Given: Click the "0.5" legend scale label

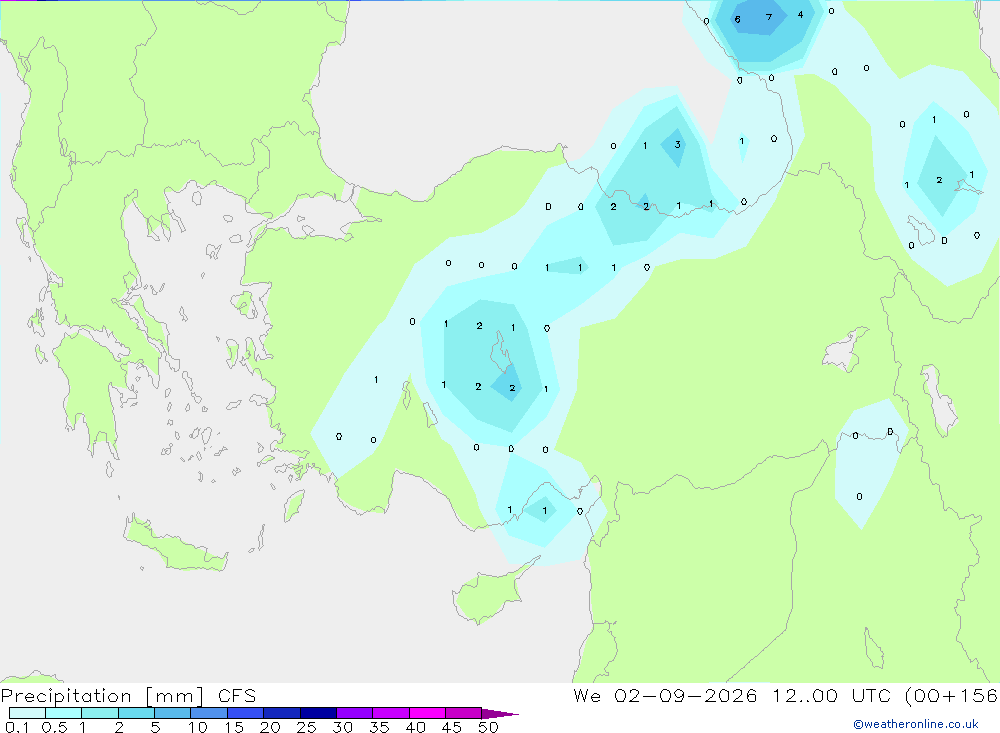Looking at the screenshot, I should (x=54, y=727).
